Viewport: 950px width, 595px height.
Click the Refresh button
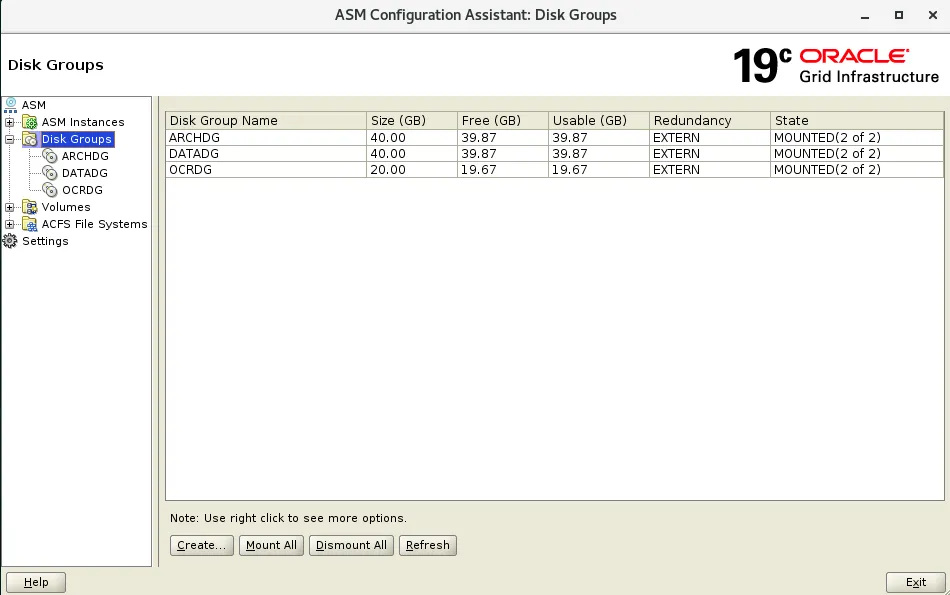click(x=428, y=545)
